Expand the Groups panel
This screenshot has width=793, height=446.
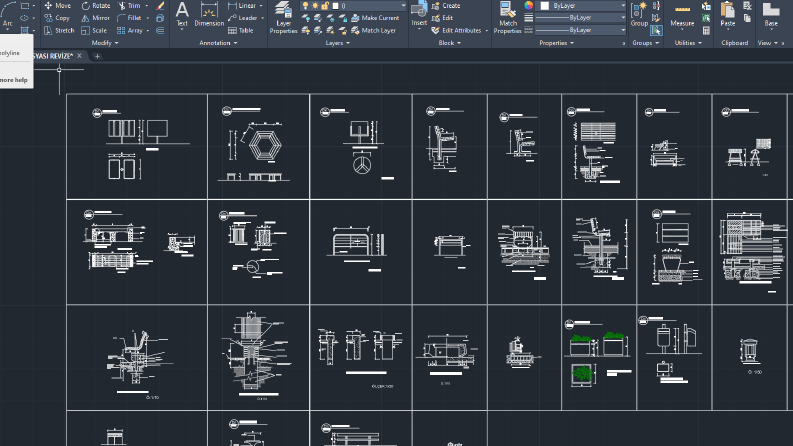point(645,43)
